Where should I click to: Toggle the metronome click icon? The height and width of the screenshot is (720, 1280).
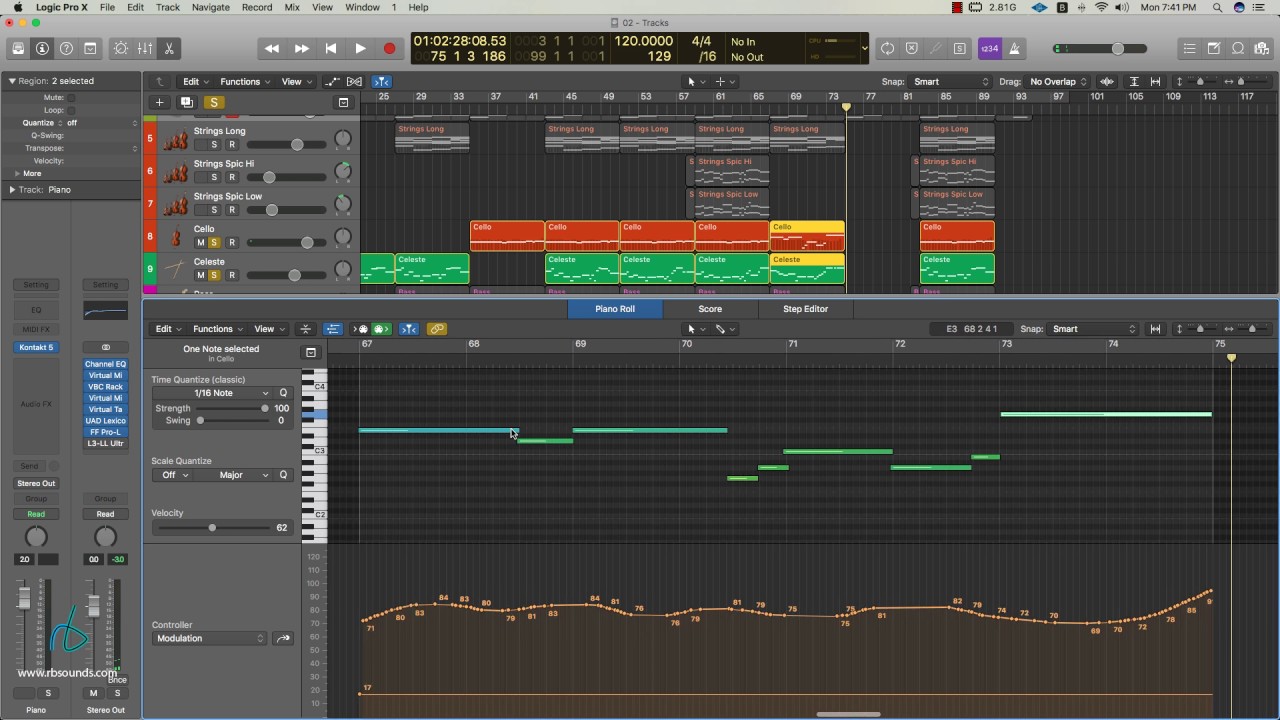[x=1014, y=48]
